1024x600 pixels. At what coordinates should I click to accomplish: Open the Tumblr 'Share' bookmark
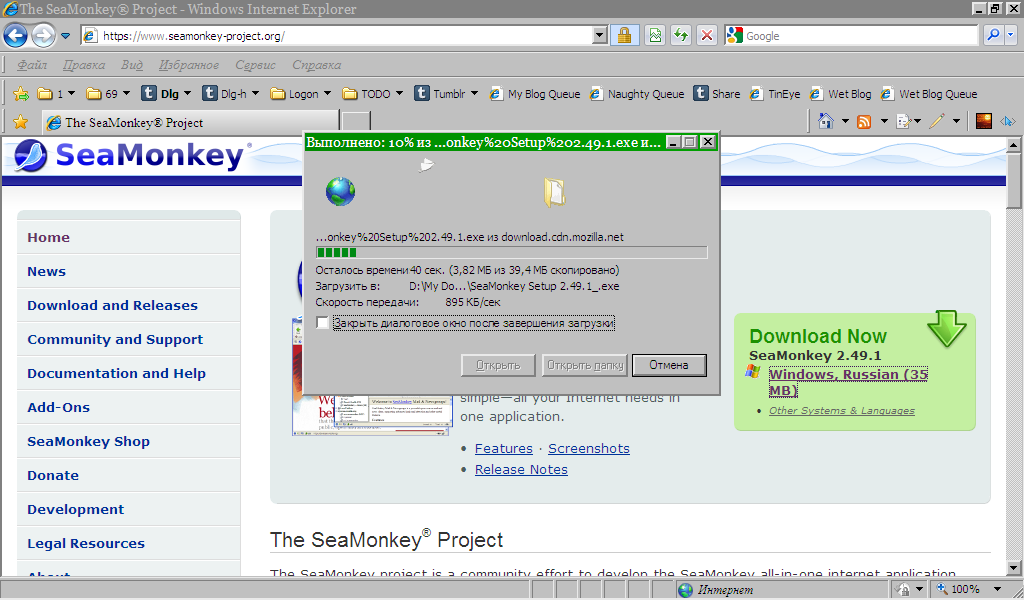(x=717, y=94)
